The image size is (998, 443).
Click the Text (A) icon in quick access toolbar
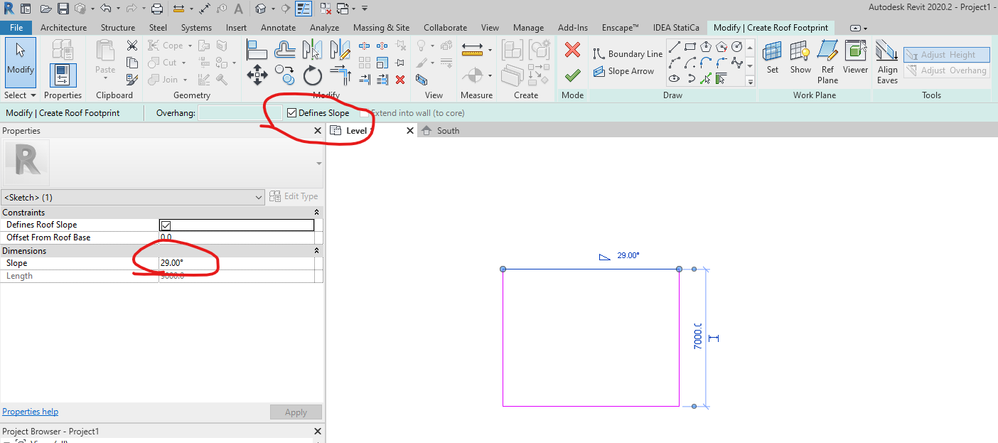tap(238, 9)
